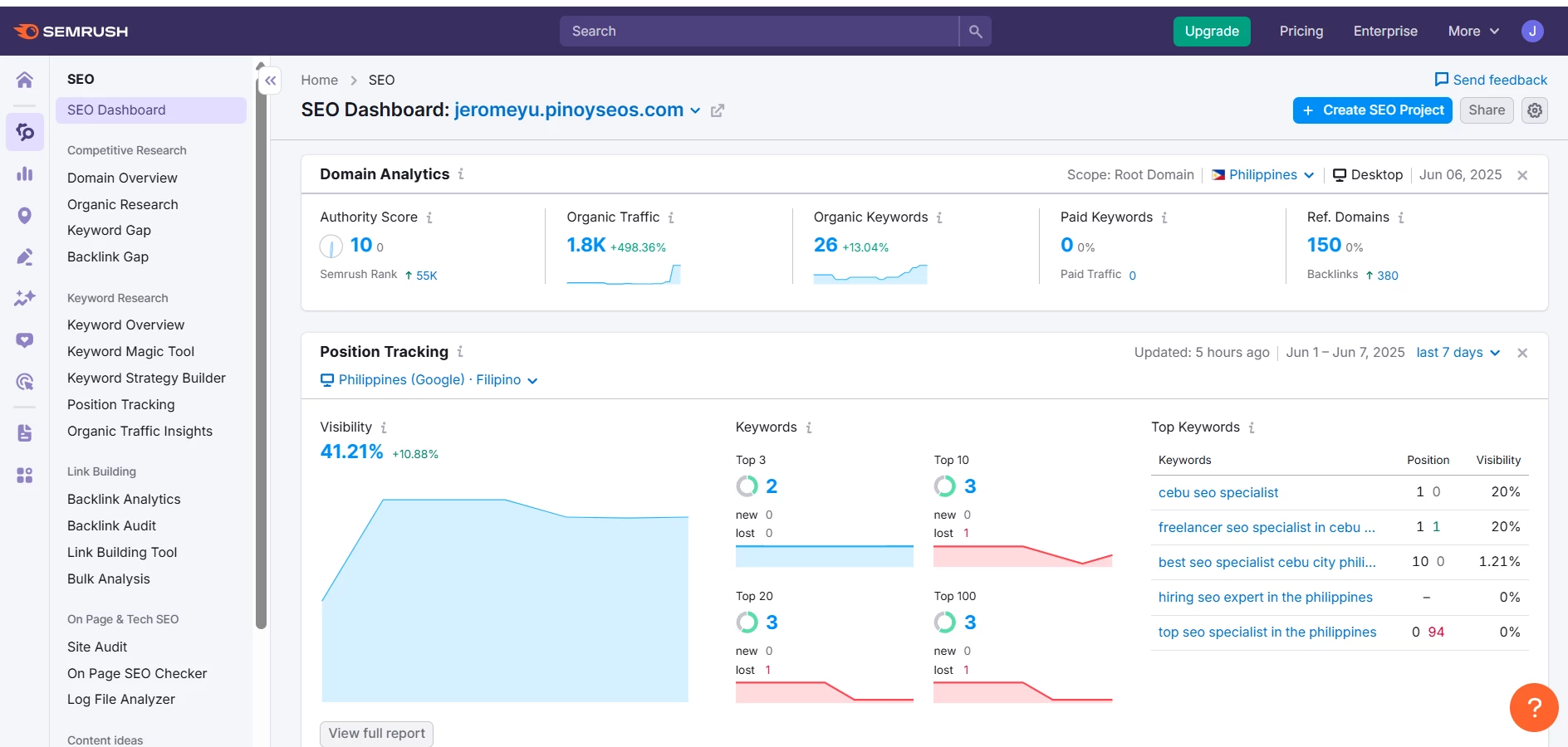The width and height of the screenshot is (1568, 747).
Task: Click the Organic Keywords info icon
Action: click(939, 217)
